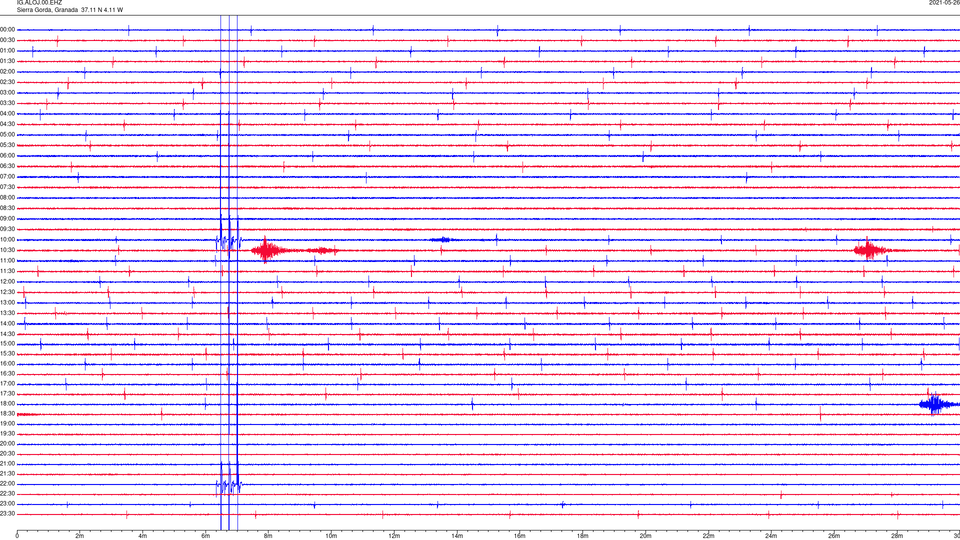Click the station code IG.ALOJ.00.EHZ header
The width and height of the screenshot is (960, 540).
(39, 3)
